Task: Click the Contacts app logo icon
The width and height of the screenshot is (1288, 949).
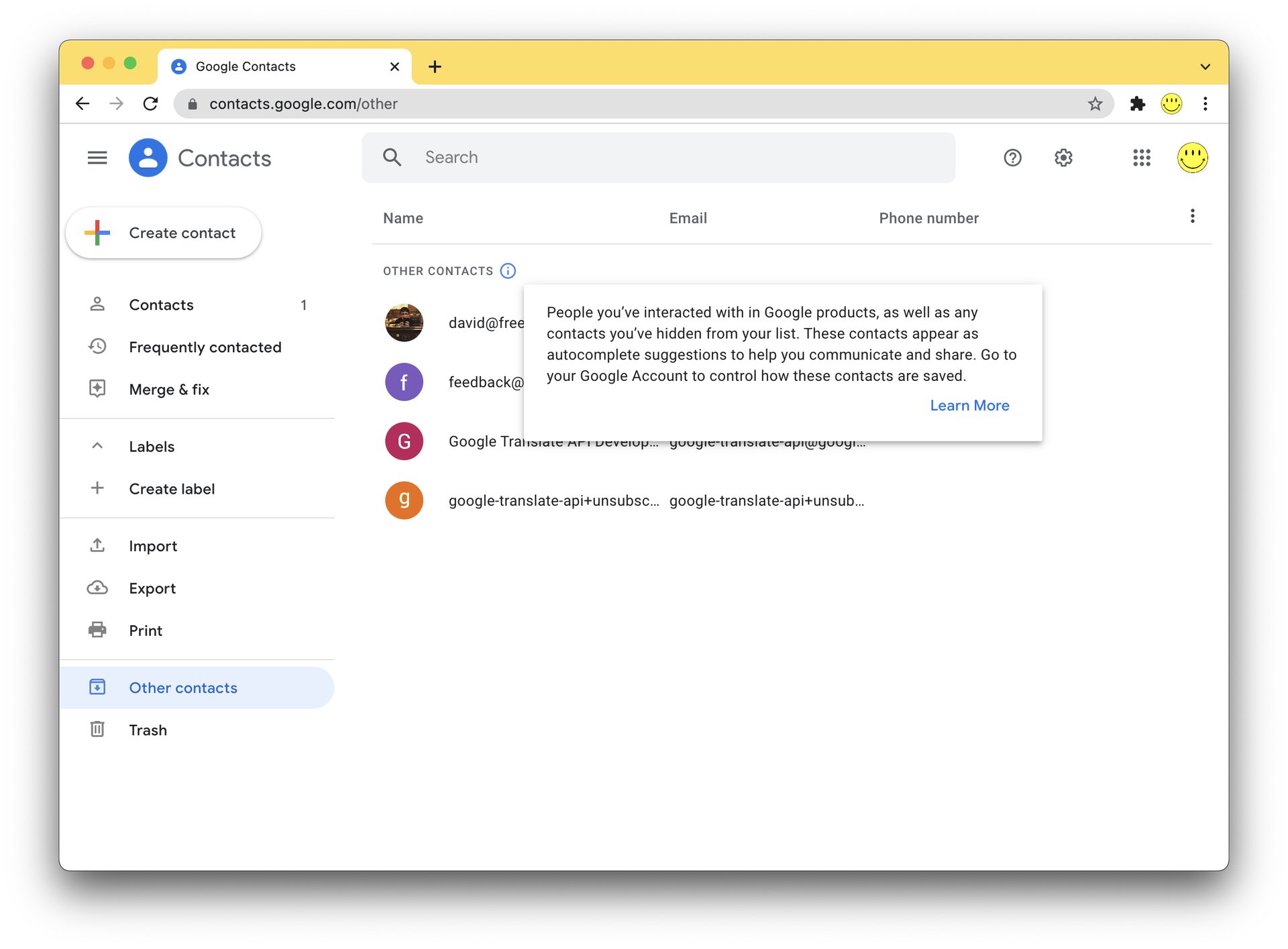Action: pyautogui.click(x=148, y=158)
